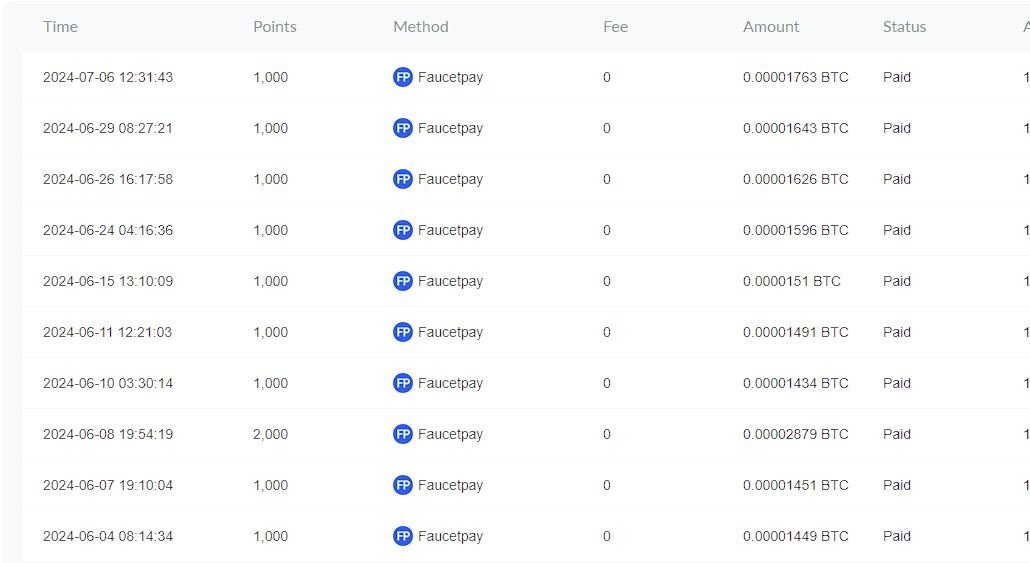The image size is (1030, 563).
Task: Click the Points column header
Action: coord(275,27)
